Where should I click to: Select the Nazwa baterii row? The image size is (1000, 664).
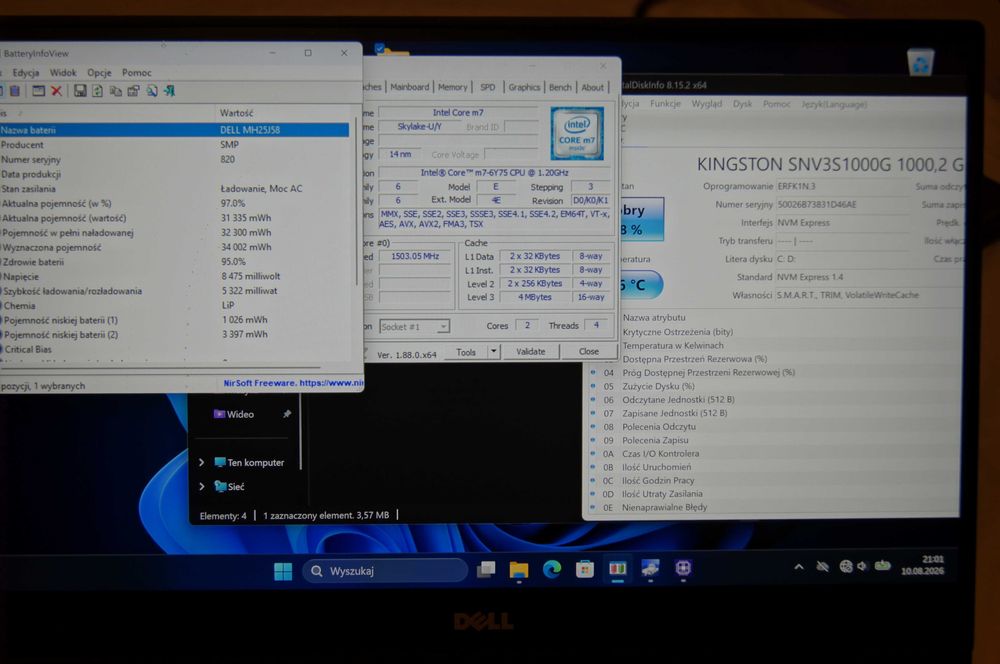pyautogui.click(x=174, y=129)
